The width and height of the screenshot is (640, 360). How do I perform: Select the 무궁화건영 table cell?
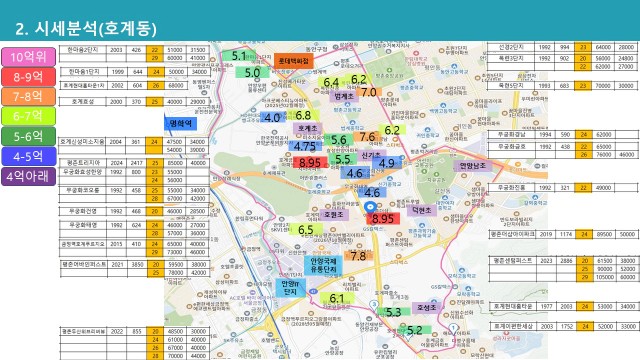coord(83,211)
